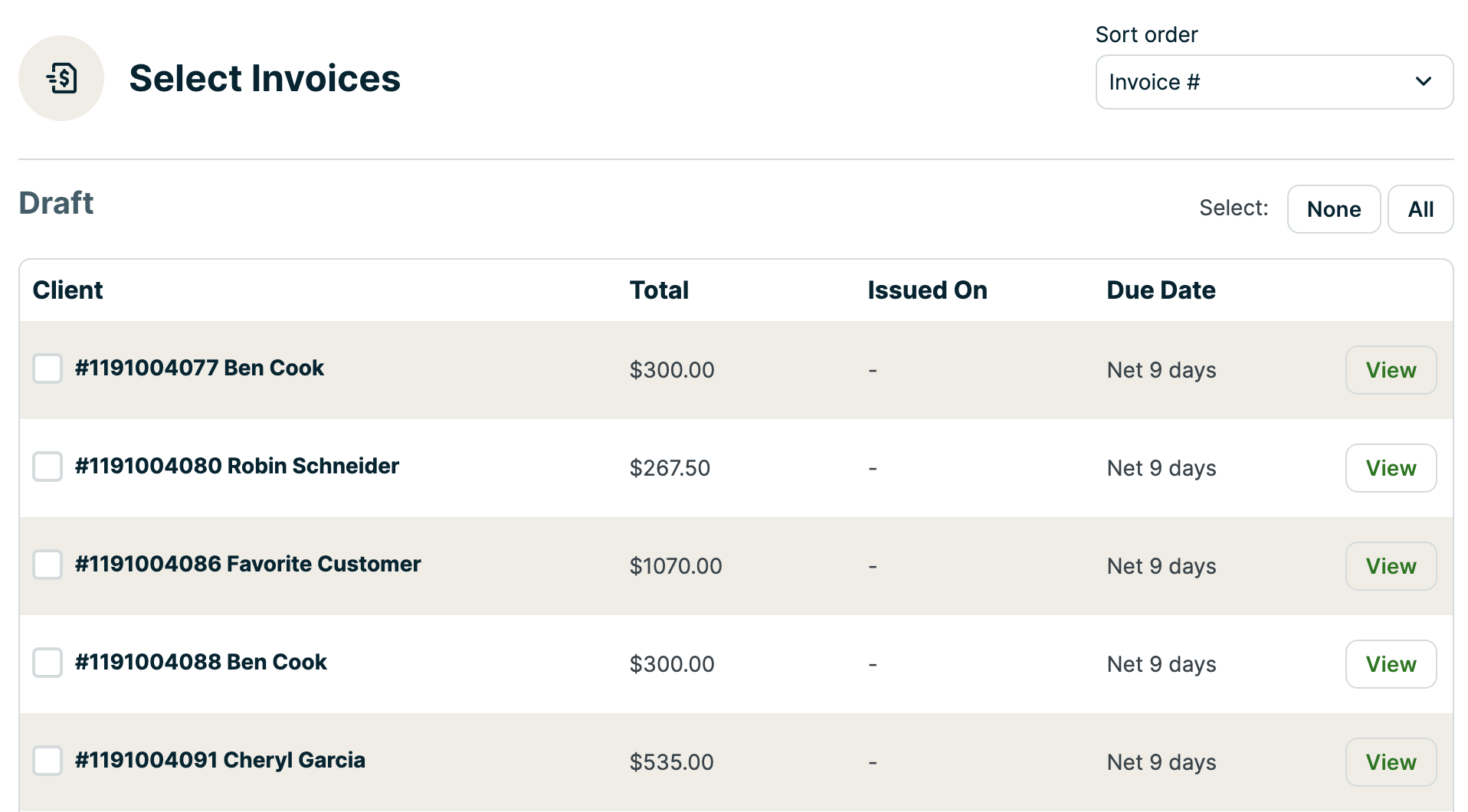Check invoice #1191004088 Ben Cook
Viewport: 1468px width, 812px height.
click(x=48, y=663)
